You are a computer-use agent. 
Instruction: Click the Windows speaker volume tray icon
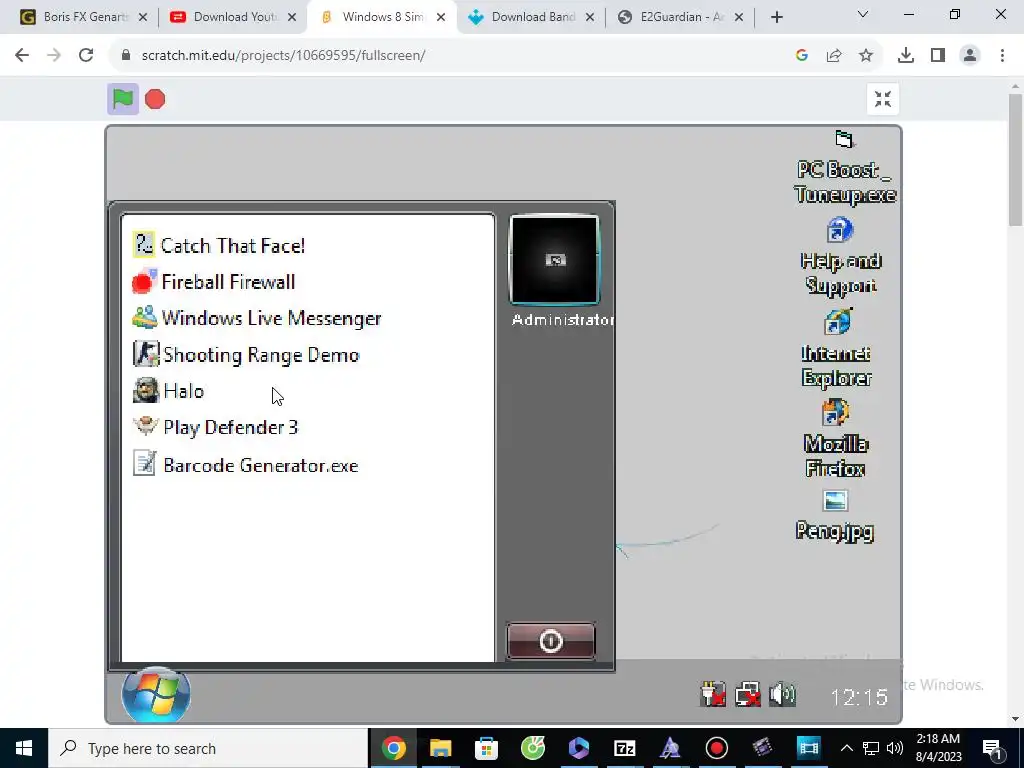tap(895, 748)
